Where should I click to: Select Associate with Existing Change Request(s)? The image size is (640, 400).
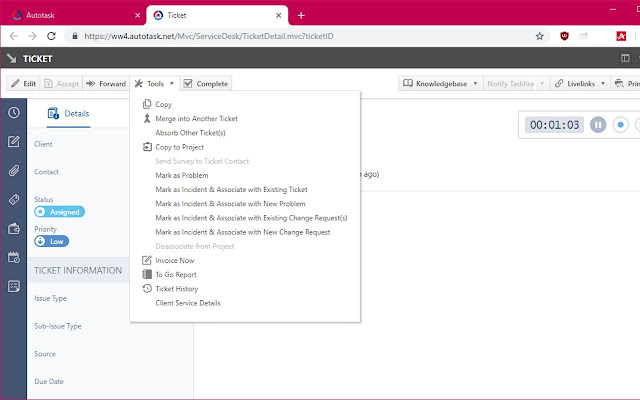pyautogui.click(x=251, y=218)
